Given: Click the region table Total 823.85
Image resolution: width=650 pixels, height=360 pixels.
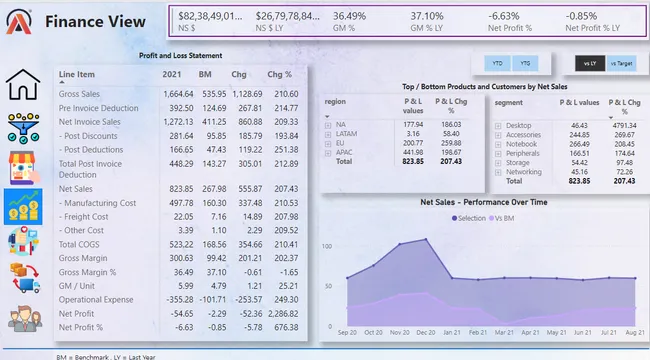Looking at the screenshot, I should (x=413, y=162).
